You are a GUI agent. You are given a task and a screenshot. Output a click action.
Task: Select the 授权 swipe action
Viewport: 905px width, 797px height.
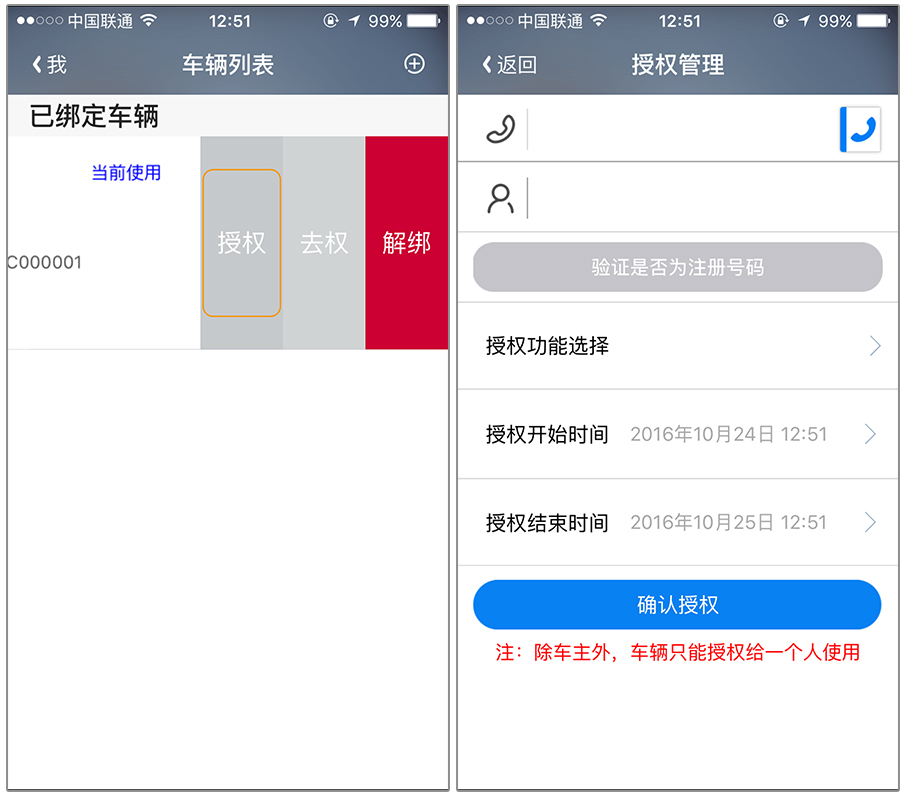point(242,243)
